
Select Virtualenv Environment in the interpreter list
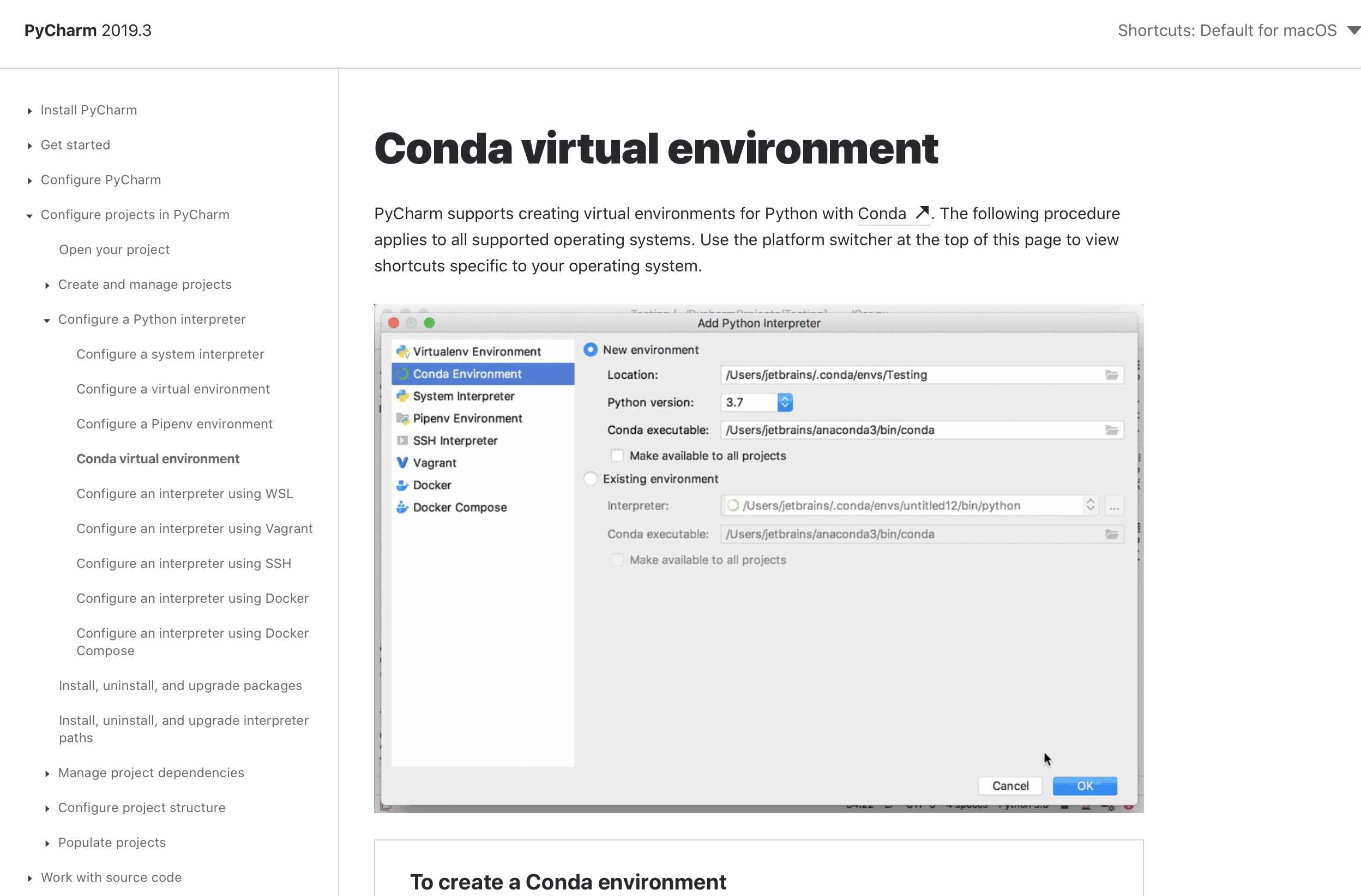(x=483, y=352)
